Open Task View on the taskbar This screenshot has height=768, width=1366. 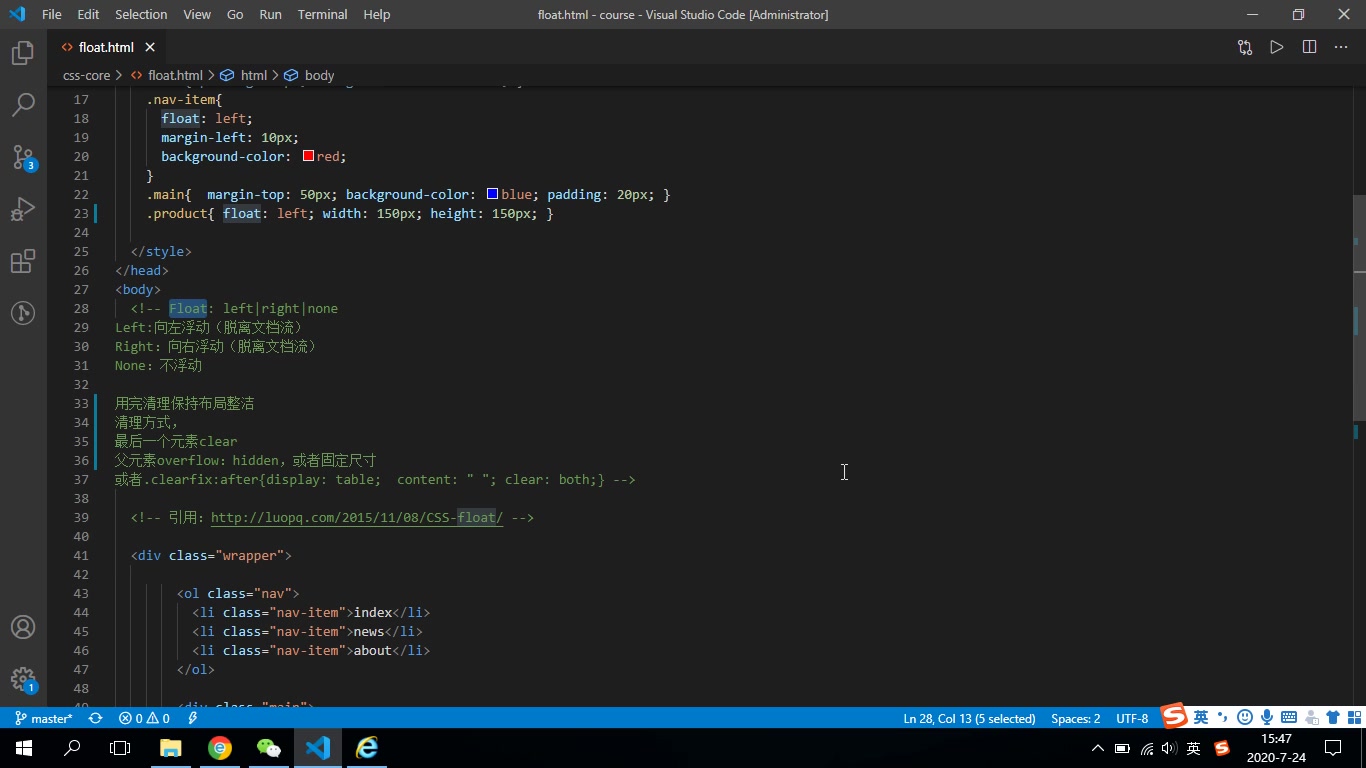pos(120,748)
